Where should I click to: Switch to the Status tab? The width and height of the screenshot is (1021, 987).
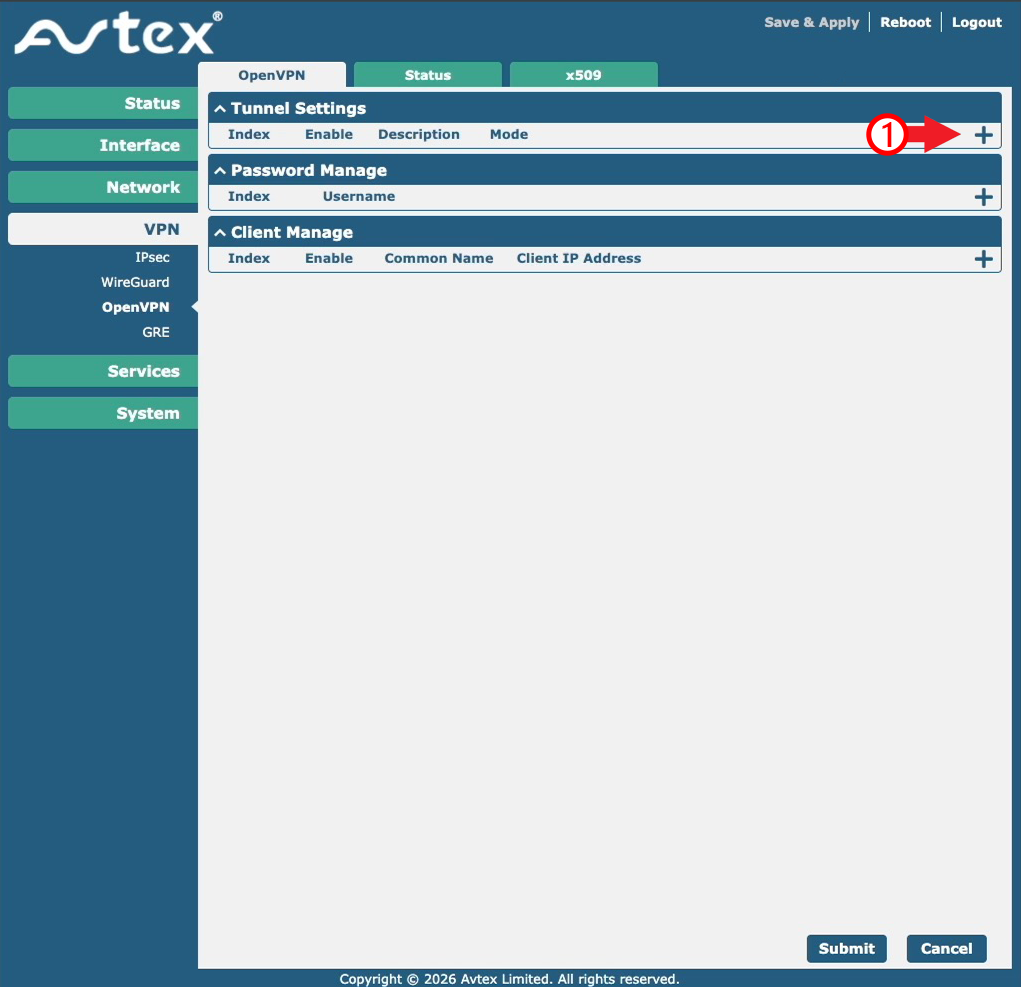427,75
